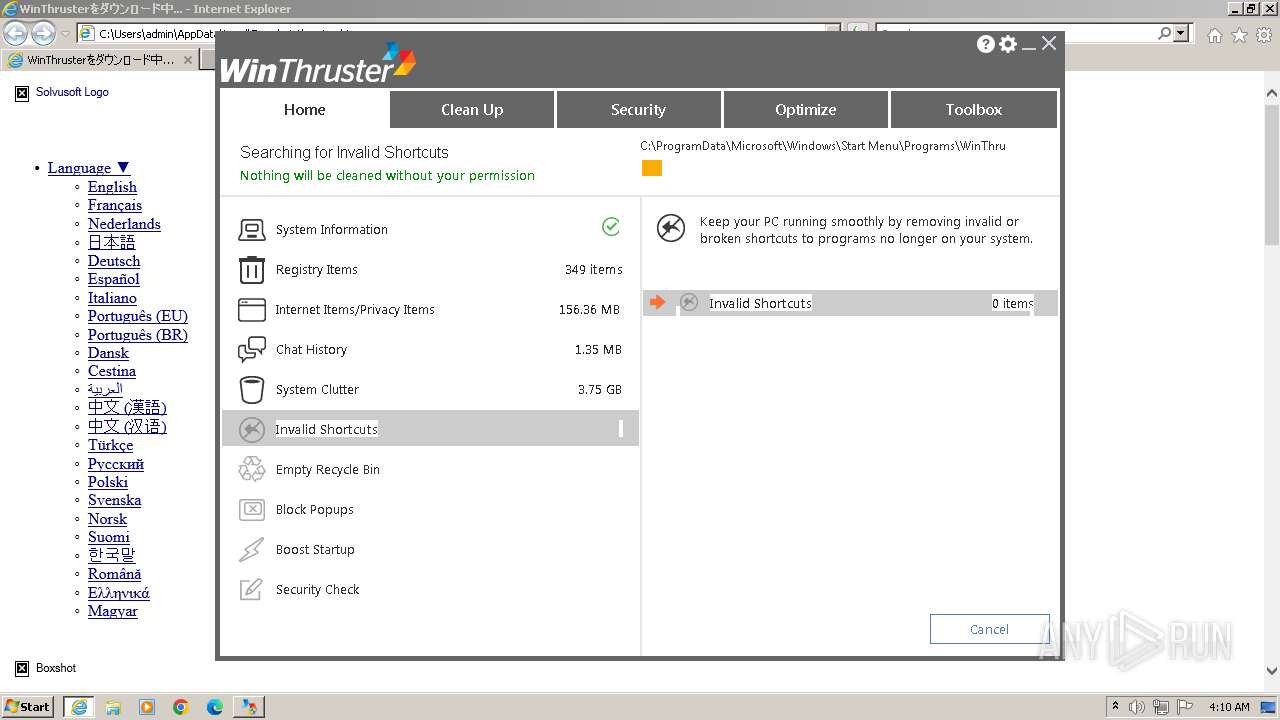This screenshot has width=1280, height=720.
Task: Select the Registry Items row label
Action: coord(316,270)
